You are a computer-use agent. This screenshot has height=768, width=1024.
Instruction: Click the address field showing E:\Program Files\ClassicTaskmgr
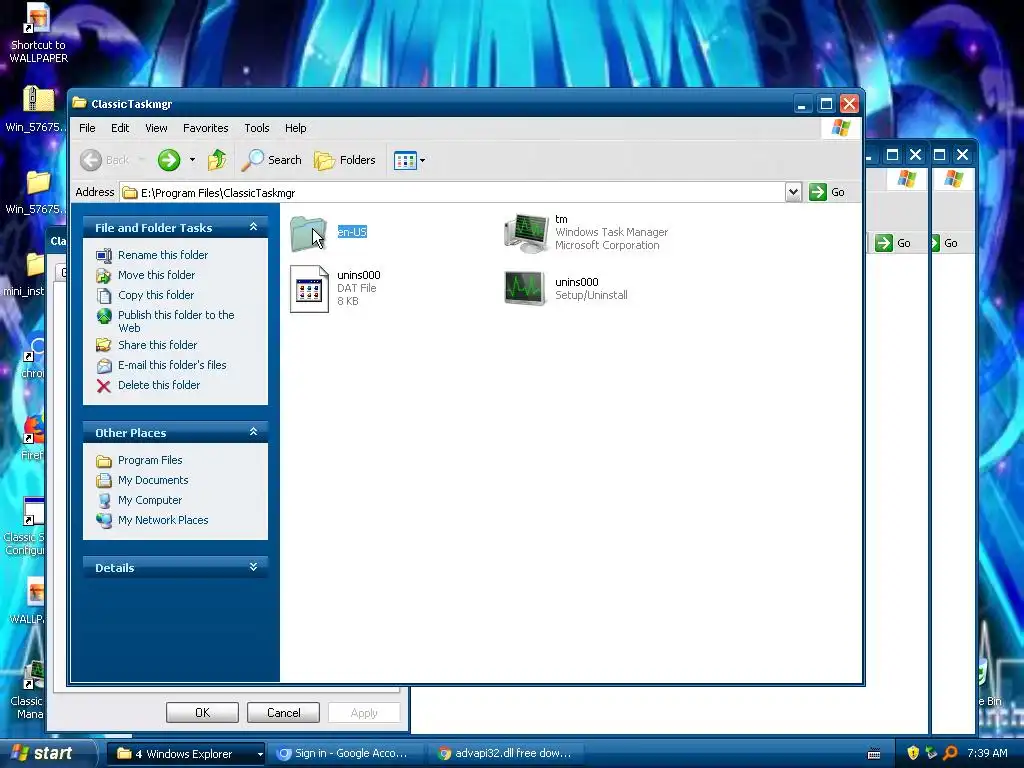(453, 193)
